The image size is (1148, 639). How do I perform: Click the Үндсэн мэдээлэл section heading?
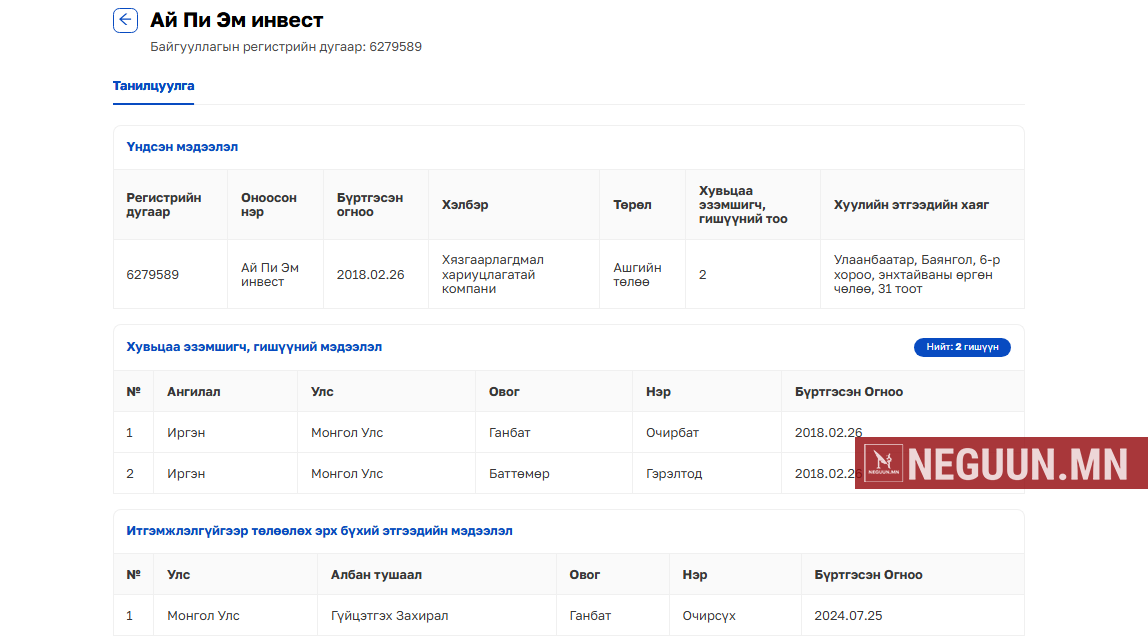(182, 147)
